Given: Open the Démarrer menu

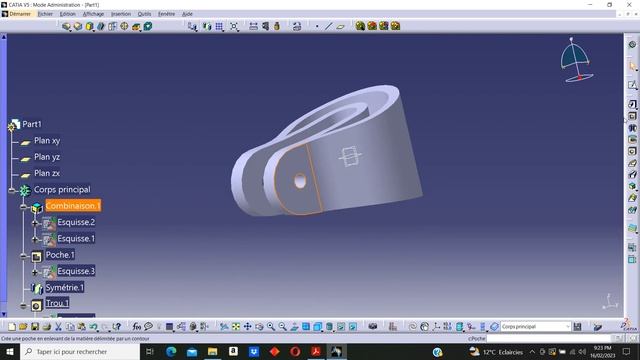Looking at the screenshot, I should click(20, 14).
